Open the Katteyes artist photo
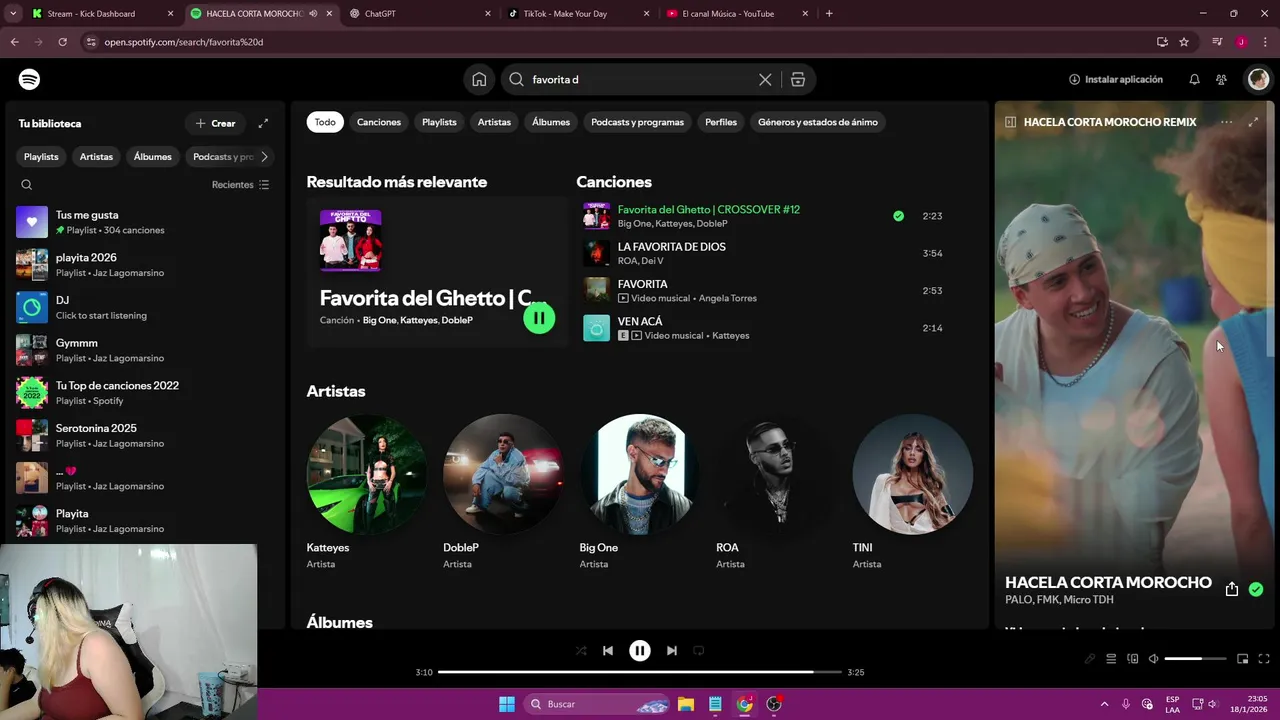This screenshot has width=1280, height=720. click(x=366, y=474)
